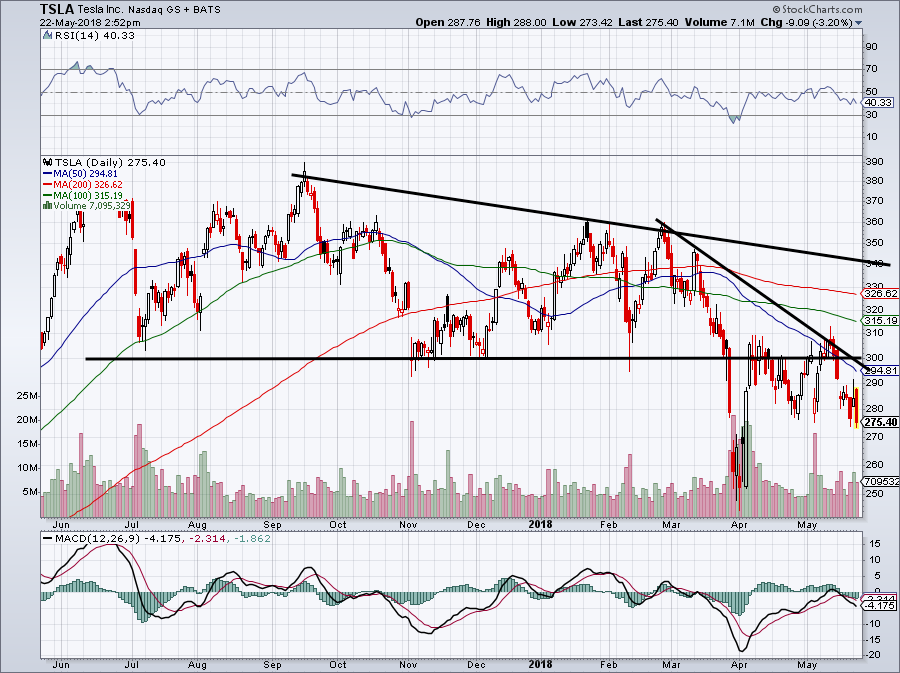Click the Tesla Inc. company name
The height and width of the screenshot is (673, 900).
click(102, 10)
